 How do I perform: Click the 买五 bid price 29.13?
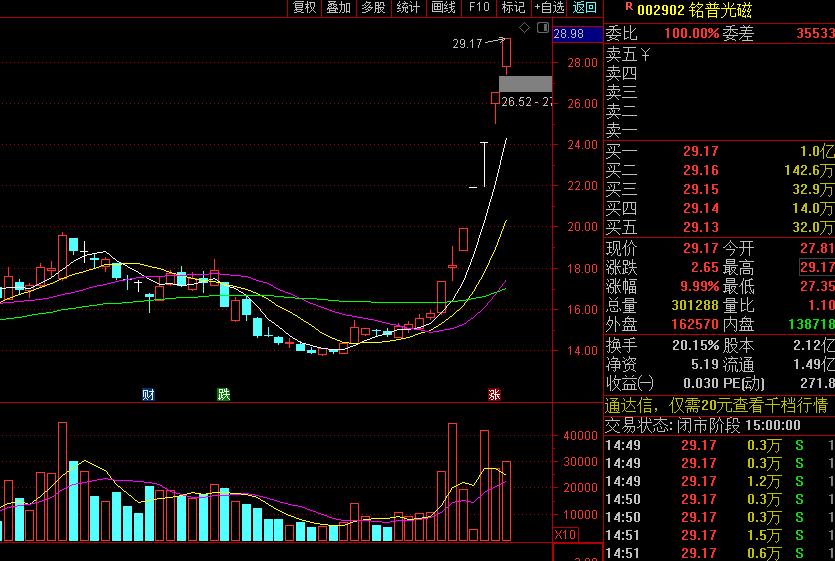point(701,227)
